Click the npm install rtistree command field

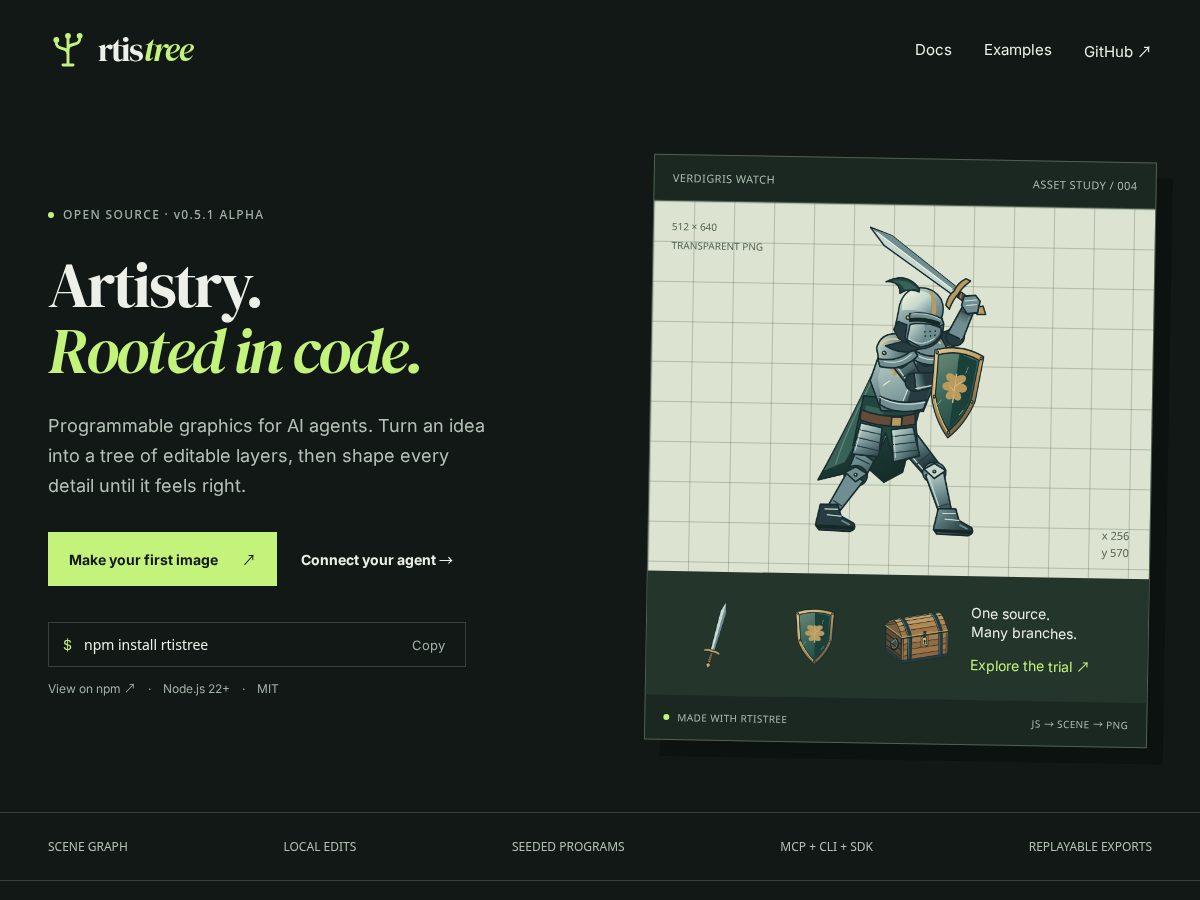[x=257, y=644]
